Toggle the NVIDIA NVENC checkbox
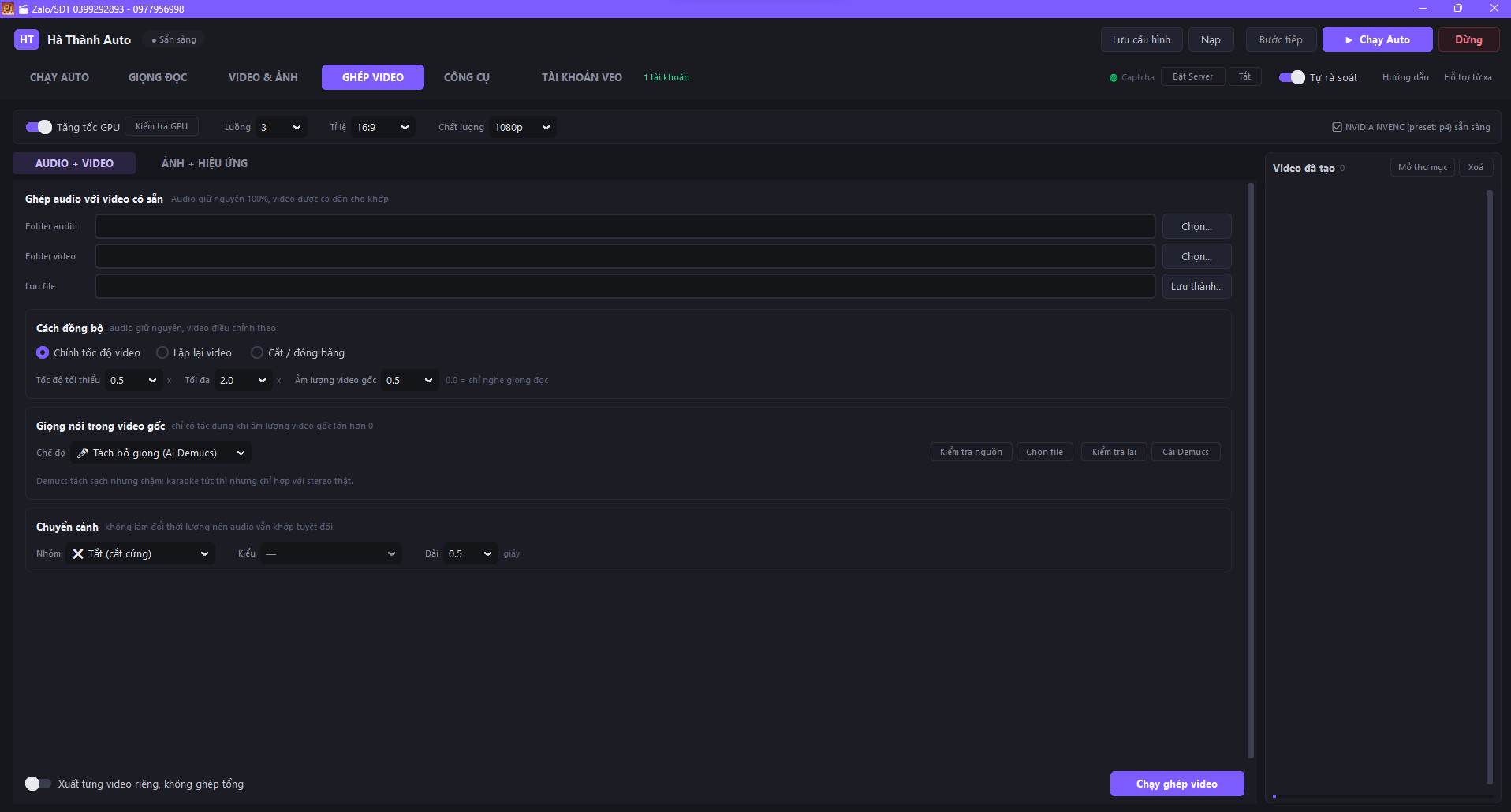 click(1337, 127)
